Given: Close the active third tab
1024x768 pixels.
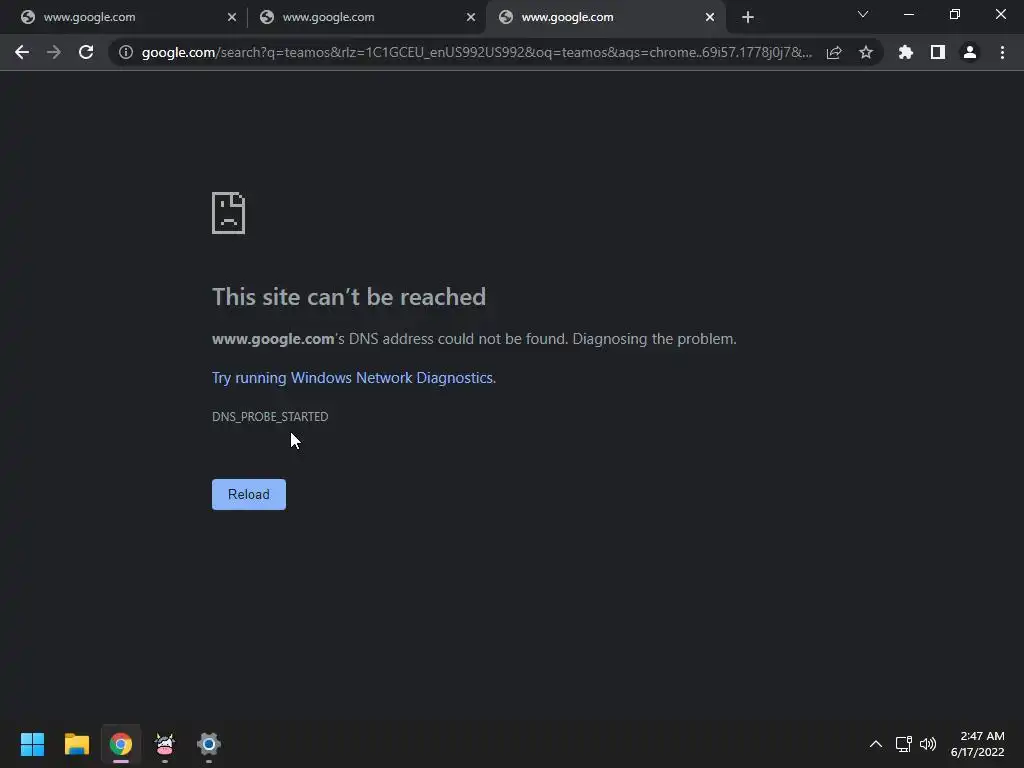Looking at the screenshot, I should tap(710, 17).
